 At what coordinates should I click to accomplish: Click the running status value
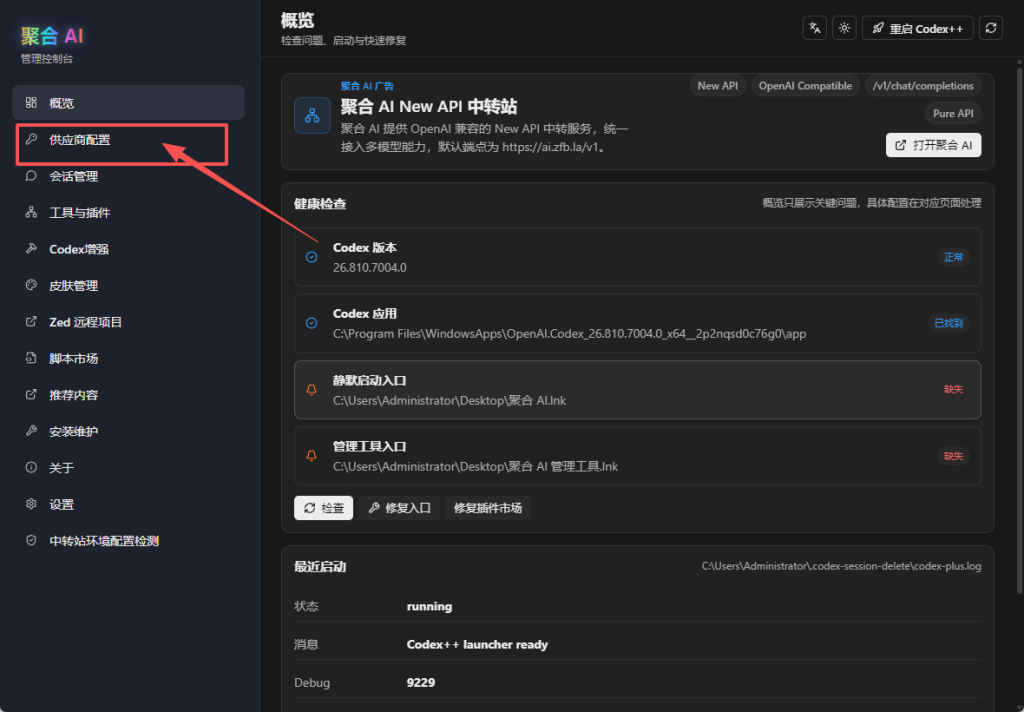(429, 606)
